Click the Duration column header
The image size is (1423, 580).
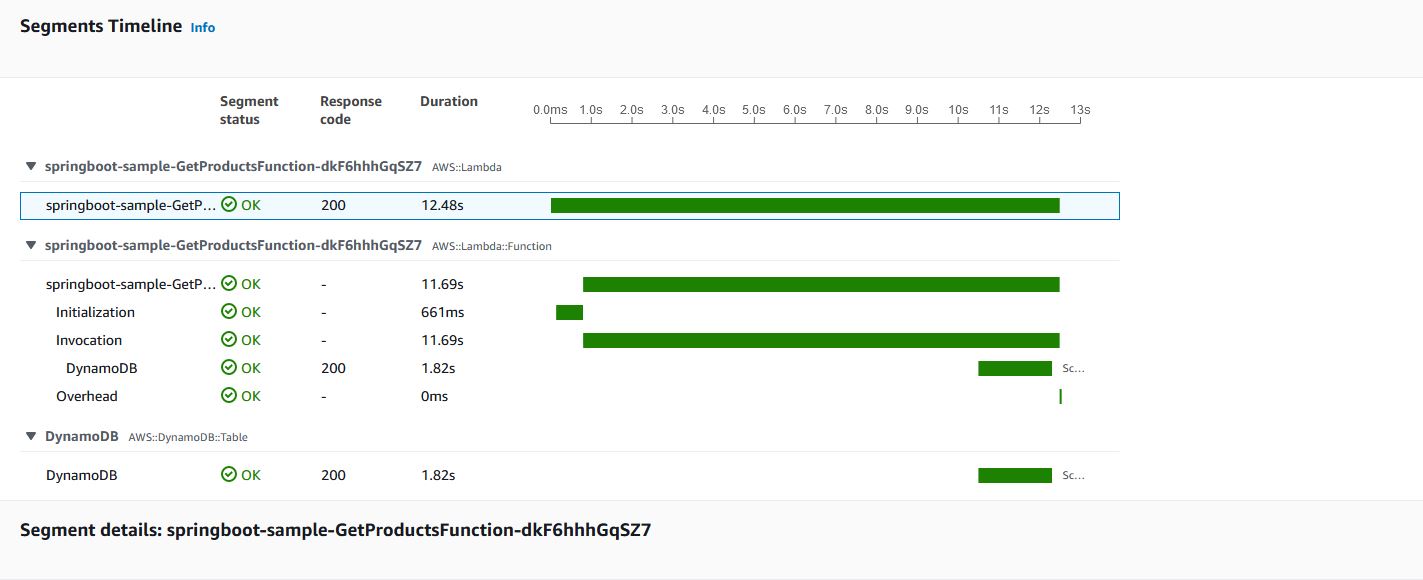449,101
